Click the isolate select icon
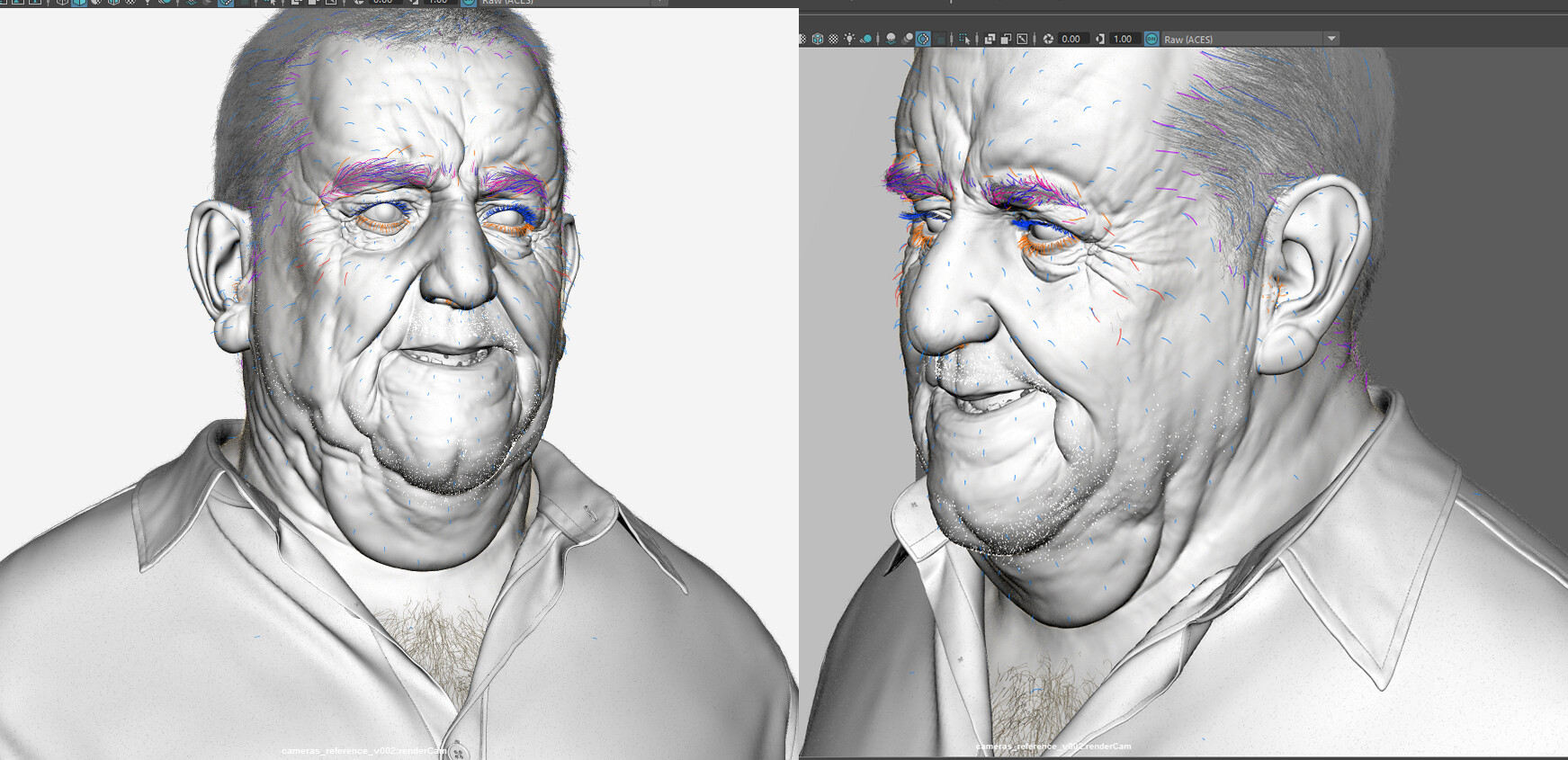This screenshot has height=760, width=1568. coord(964,39)
